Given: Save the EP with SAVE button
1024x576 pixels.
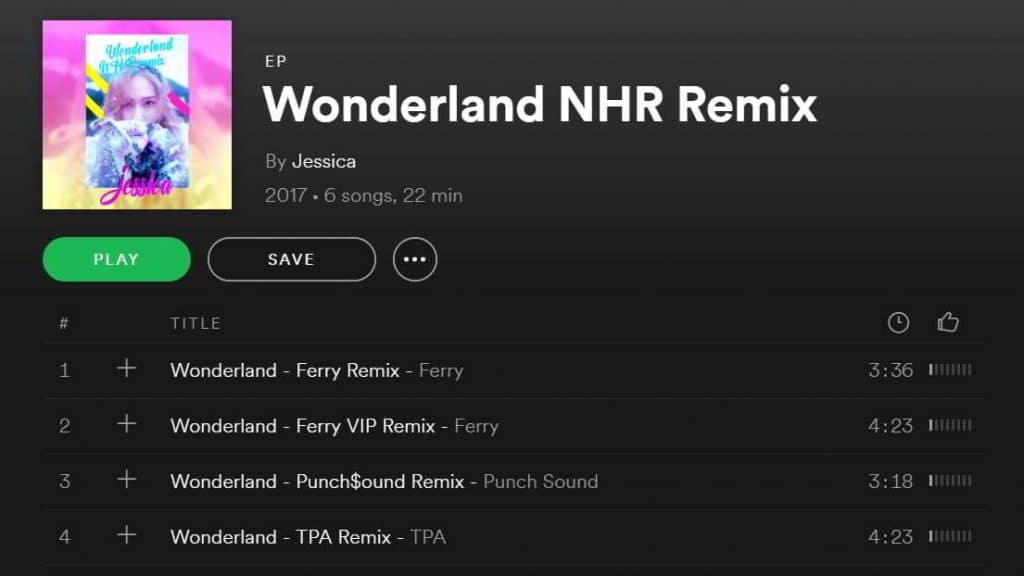Looking at the screenshot, I should (292, 259).
